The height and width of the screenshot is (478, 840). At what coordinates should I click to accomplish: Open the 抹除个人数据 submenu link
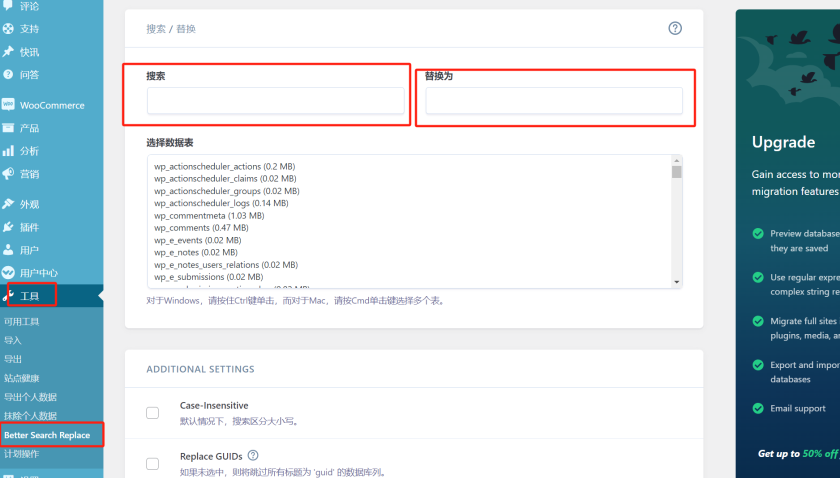[x=31, y=416]
